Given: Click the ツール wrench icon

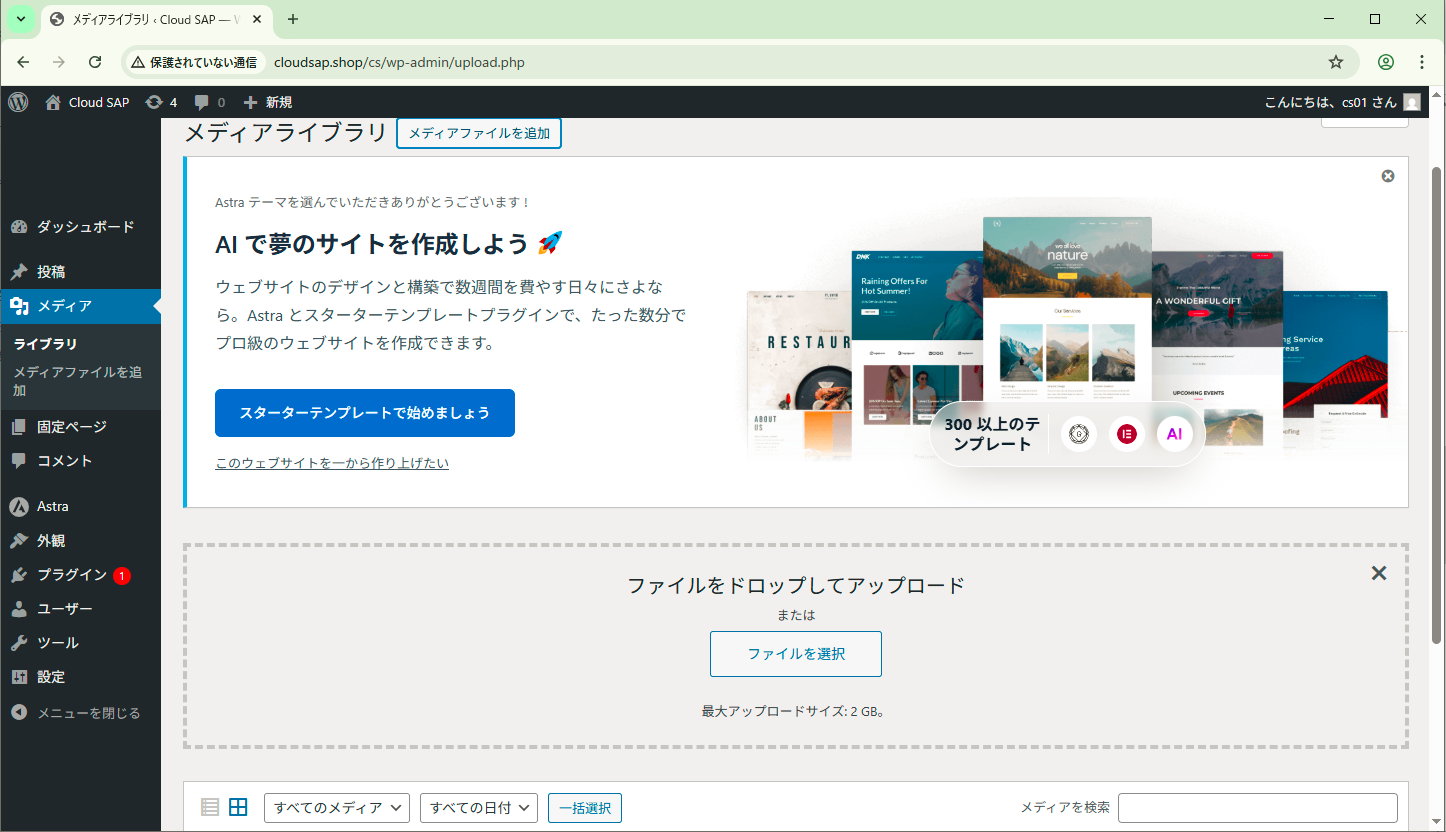Looking at the screenshot, I should click(19, 643).
